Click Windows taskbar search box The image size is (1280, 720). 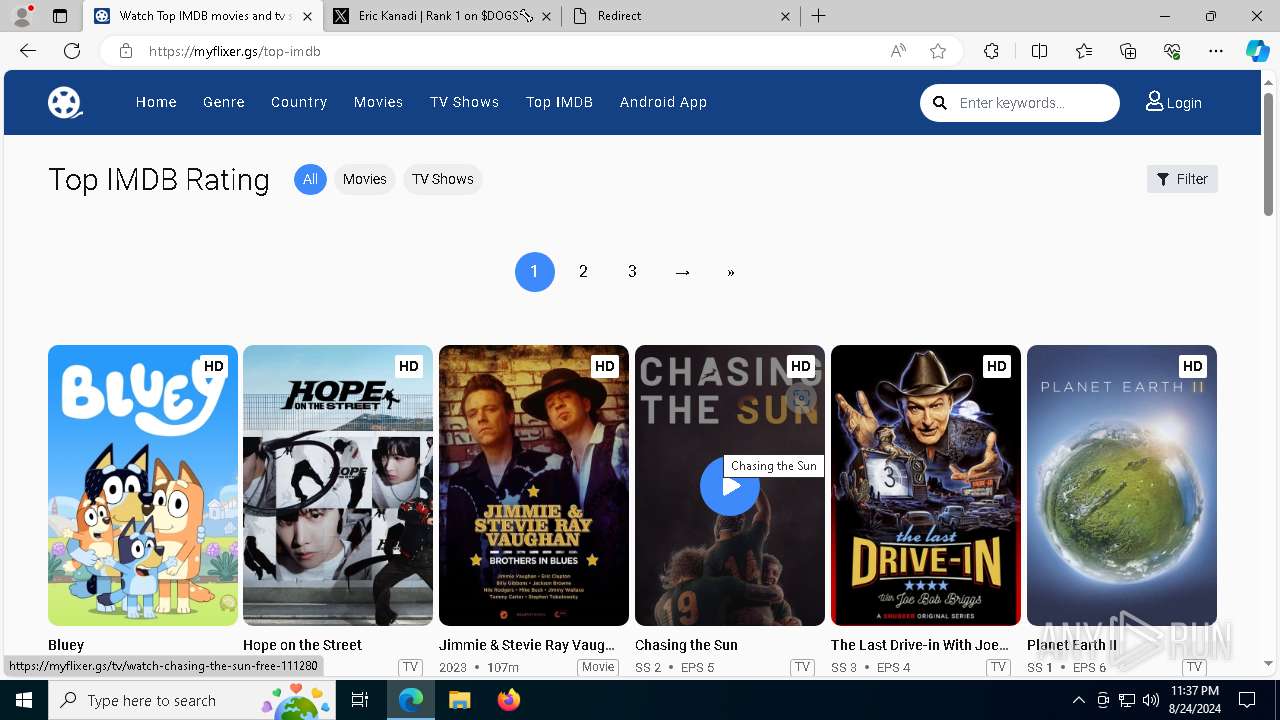[193, 700]
